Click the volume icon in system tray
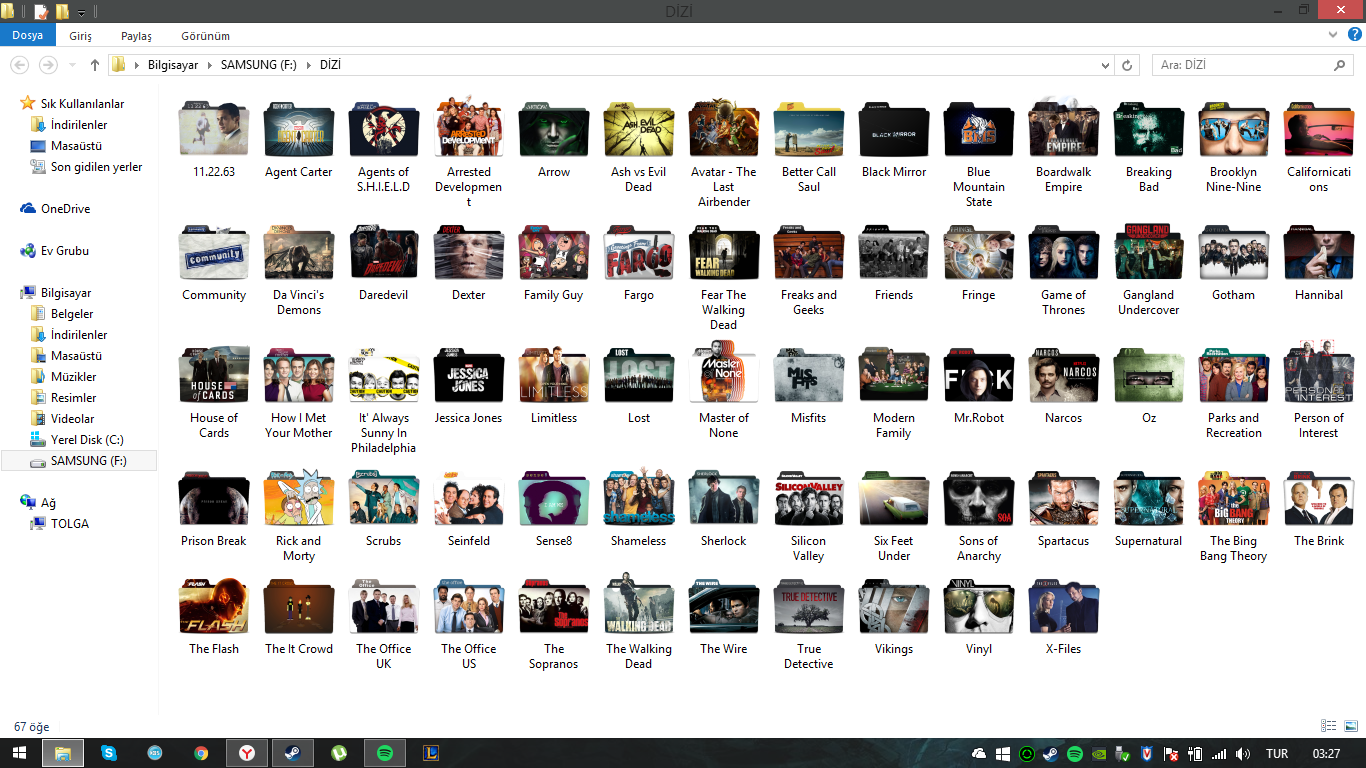Screen dimensions: 1366x768 coord(1243,754)
